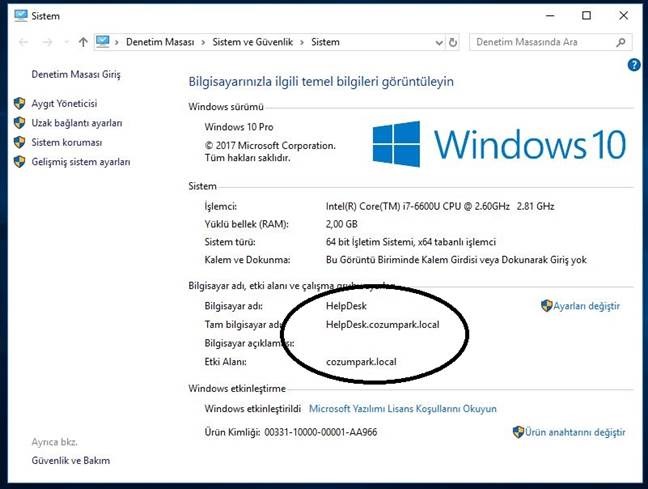Select Sistem breadcrumb in address bar

pos(325,42)
